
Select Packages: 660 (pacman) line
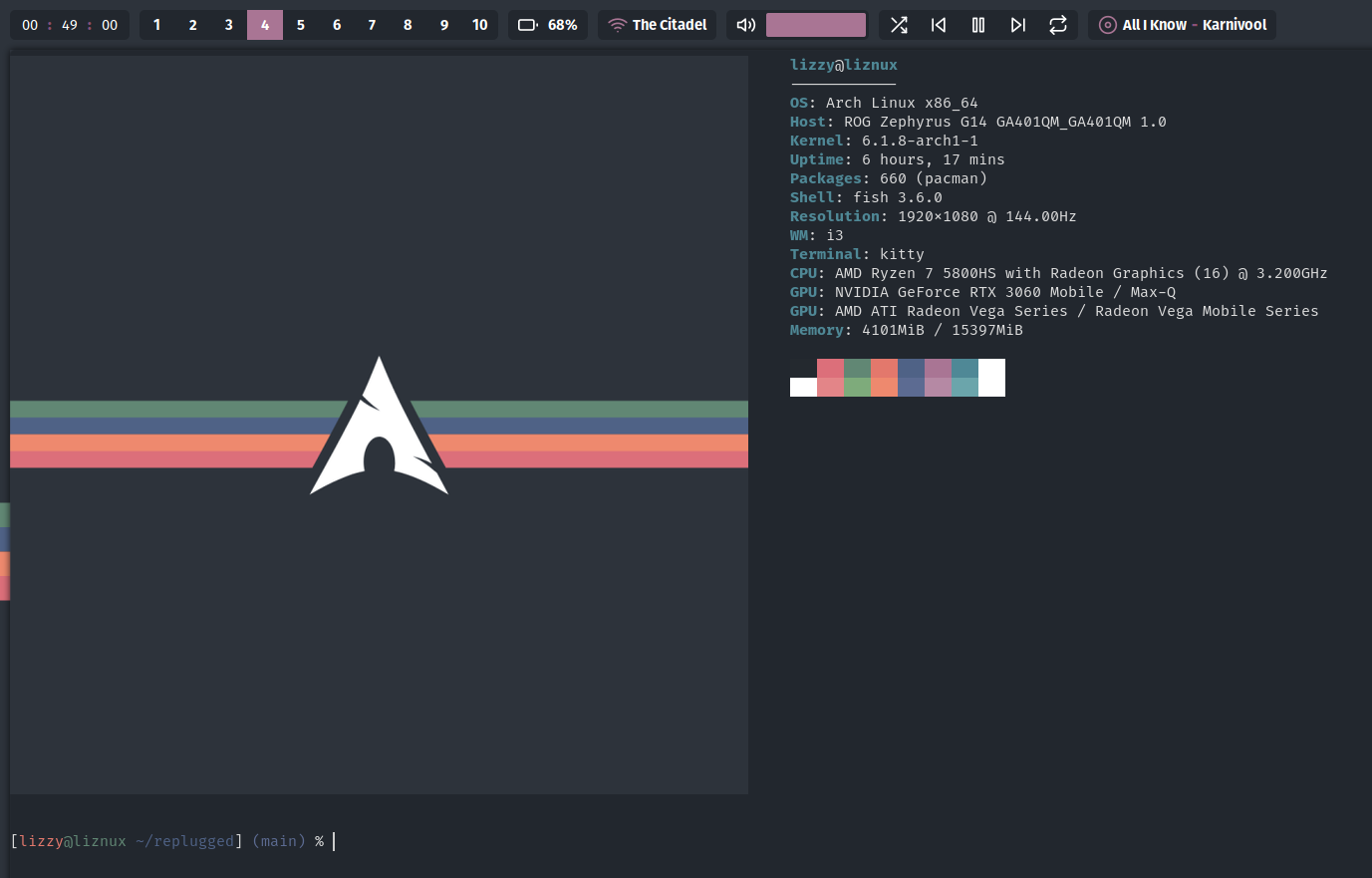coord(889,178)
